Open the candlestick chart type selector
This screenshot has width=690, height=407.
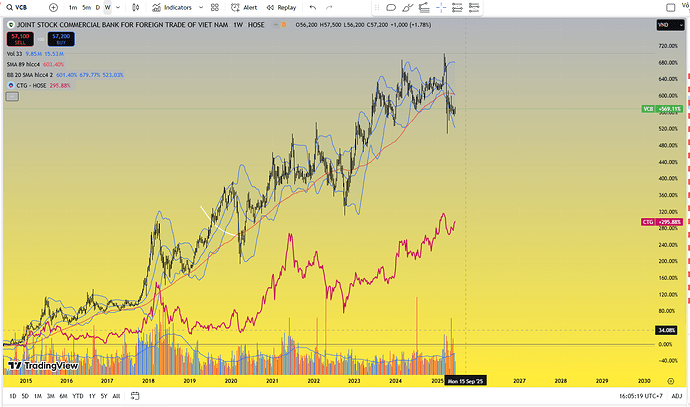click(136, 7)
